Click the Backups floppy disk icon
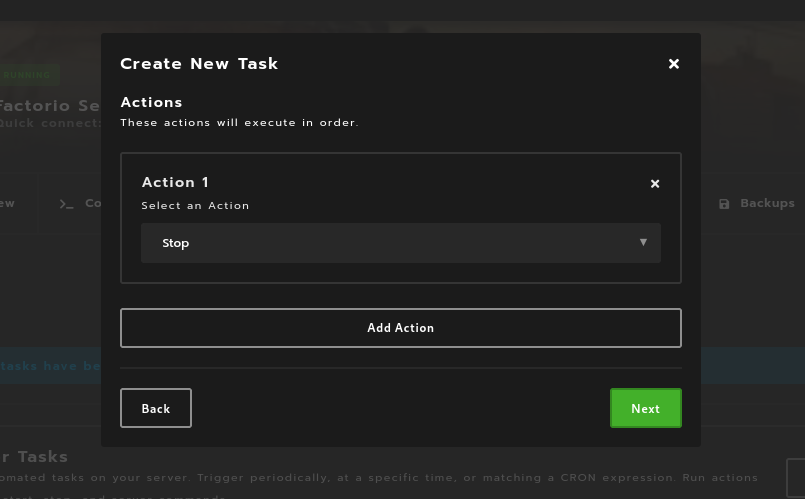 tap(724, 204)
